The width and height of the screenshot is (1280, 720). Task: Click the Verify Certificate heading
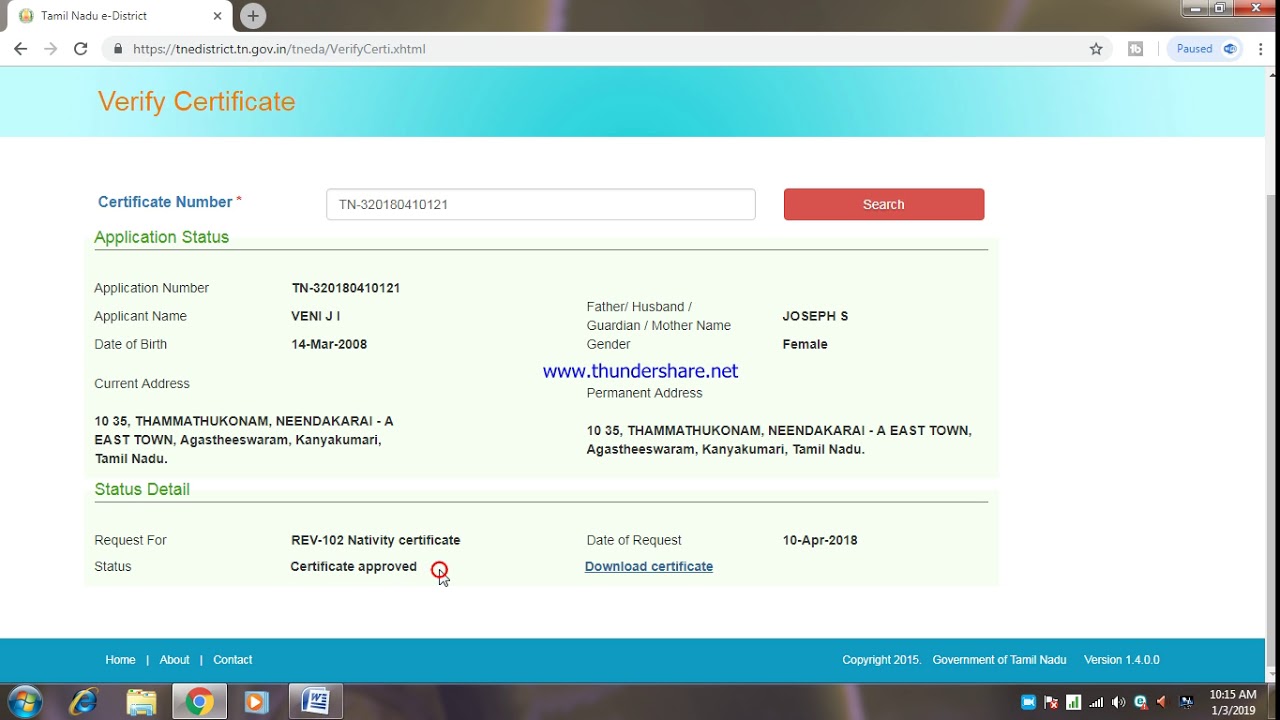(196, 101)
